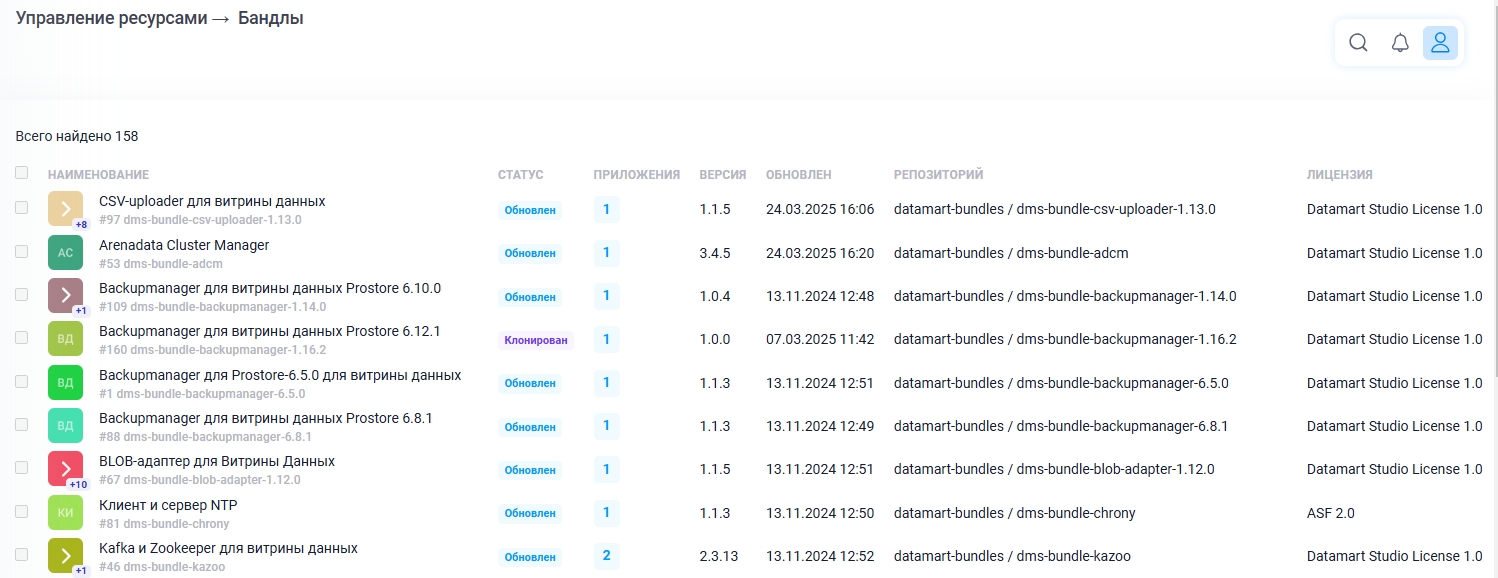The image size is (1498, 578).
Task: Sort by the Обновлен column header
Action: 798,175
